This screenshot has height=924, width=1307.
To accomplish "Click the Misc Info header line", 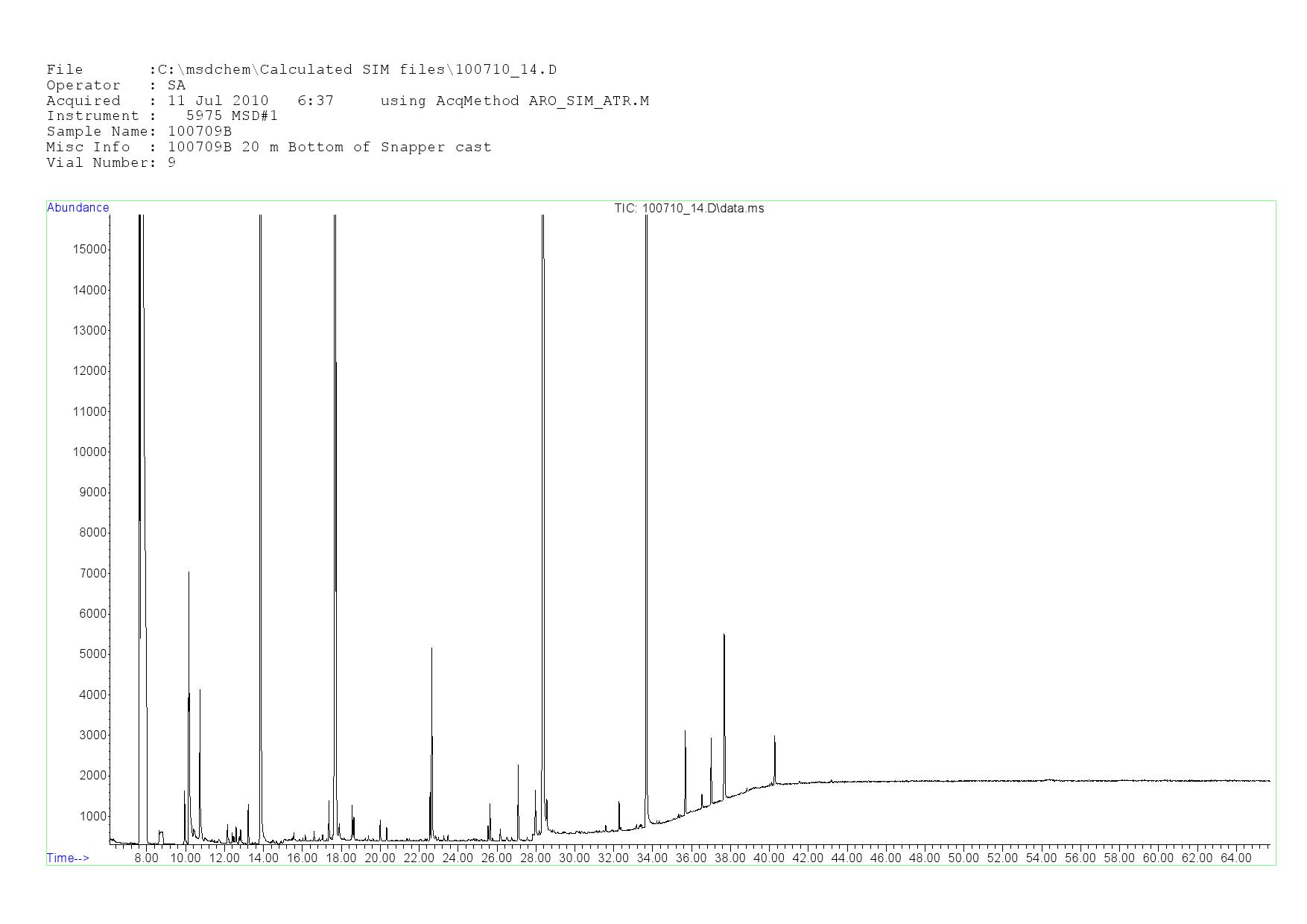I will tap(268, 148).
